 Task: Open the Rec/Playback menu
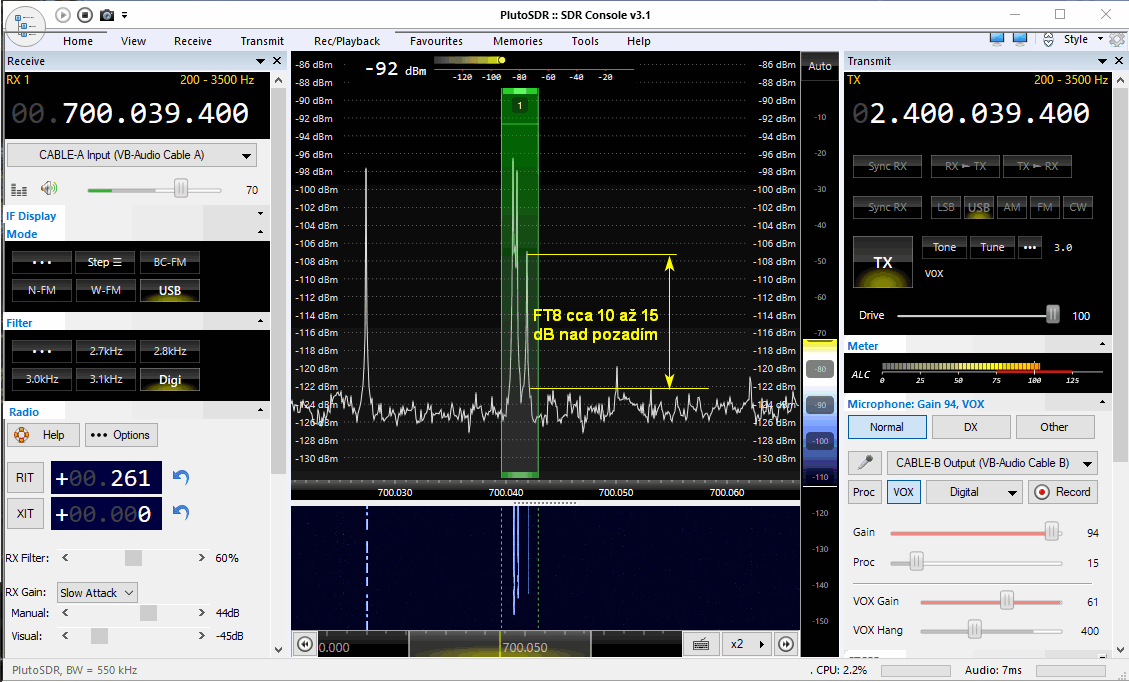point(347,41)
